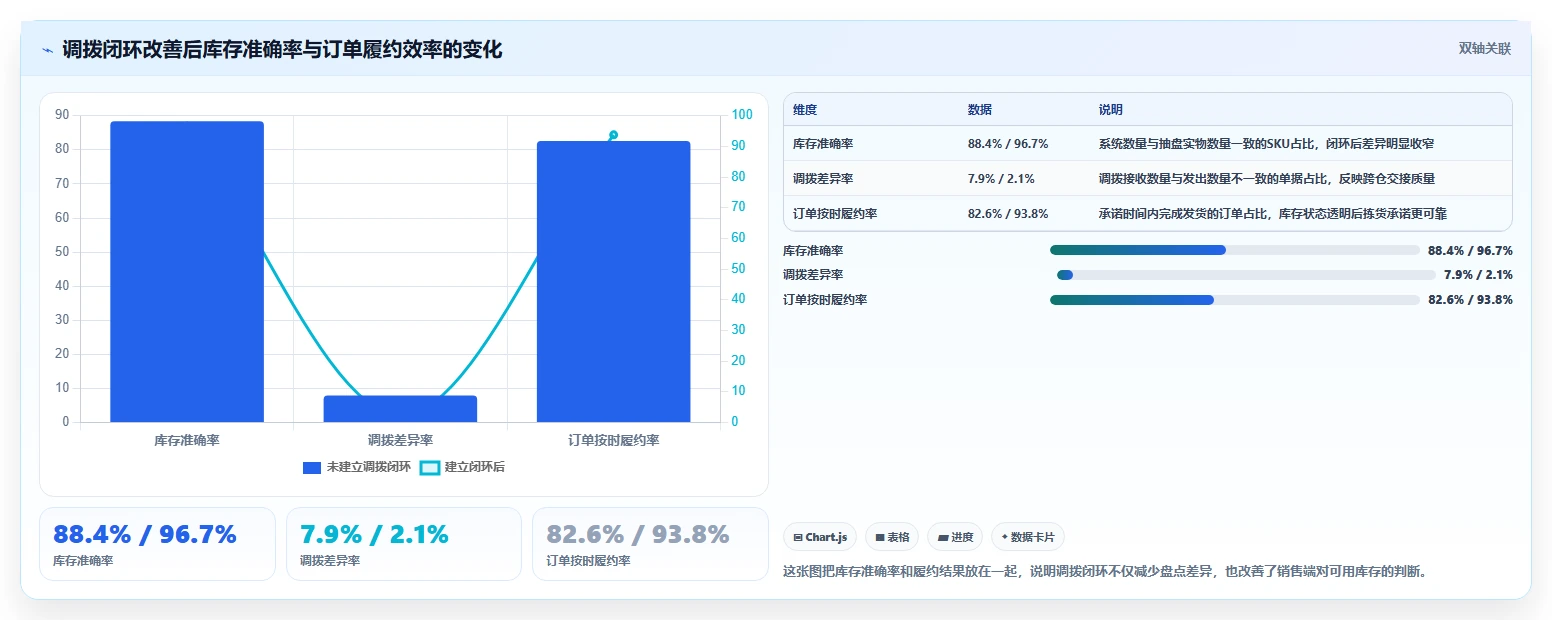1552x620 pixels.
Task: Click the 订单按时履约率 bar in chart
Action: (613, 282)
